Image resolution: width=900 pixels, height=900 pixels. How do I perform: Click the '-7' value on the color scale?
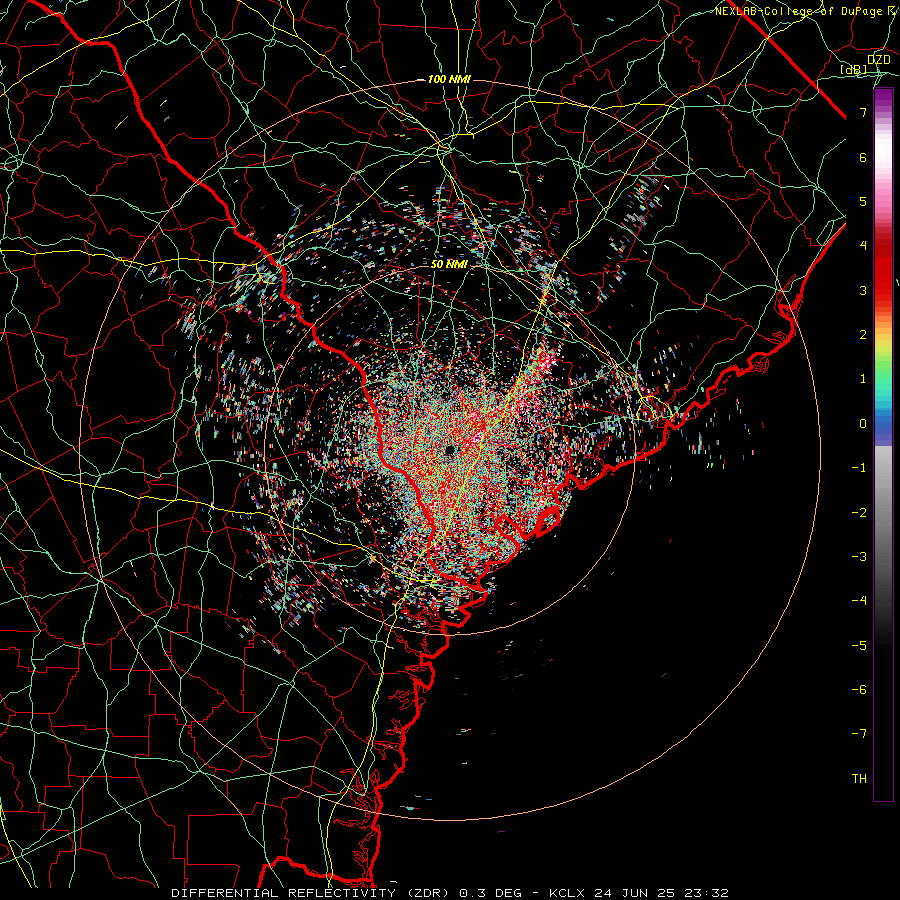tap(859, 734)
